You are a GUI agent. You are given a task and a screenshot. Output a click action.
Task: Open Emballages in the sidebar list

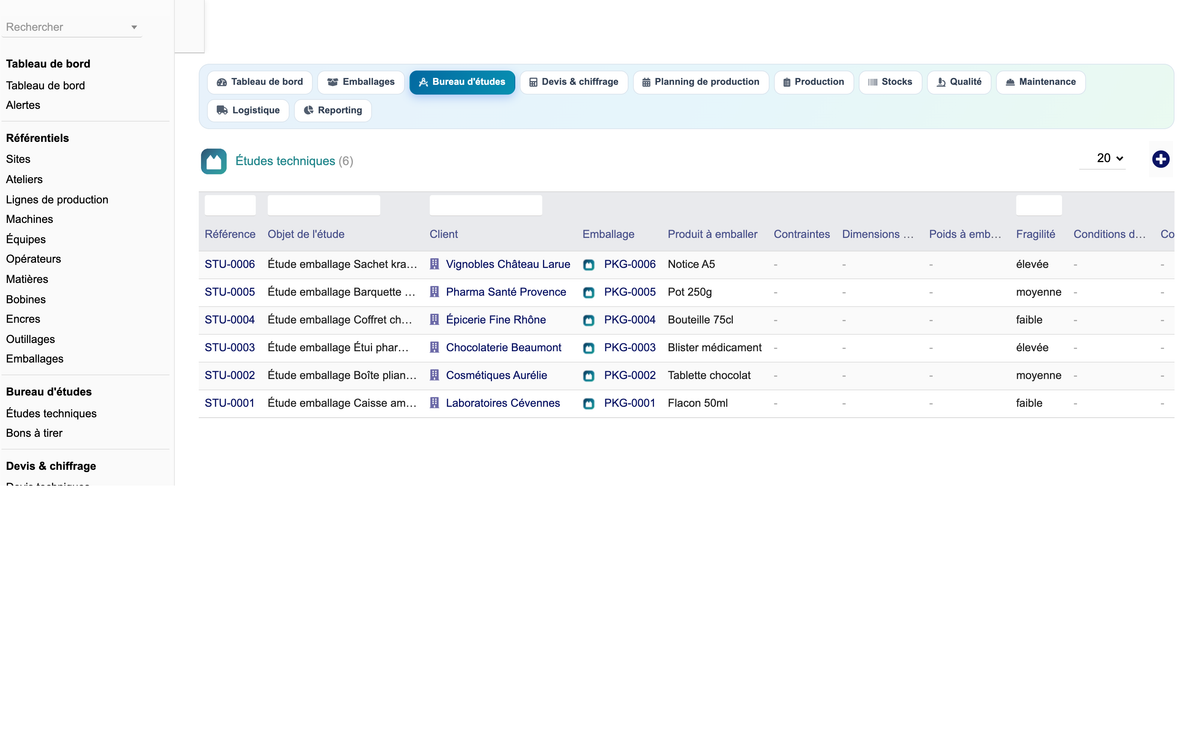point(35,359)
